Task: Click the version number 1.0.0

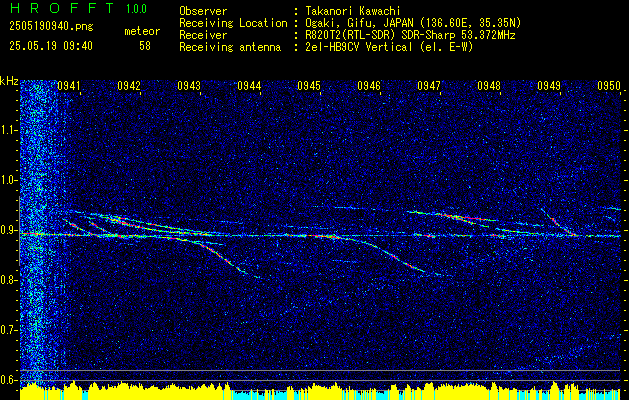Action: click(136, 9)
